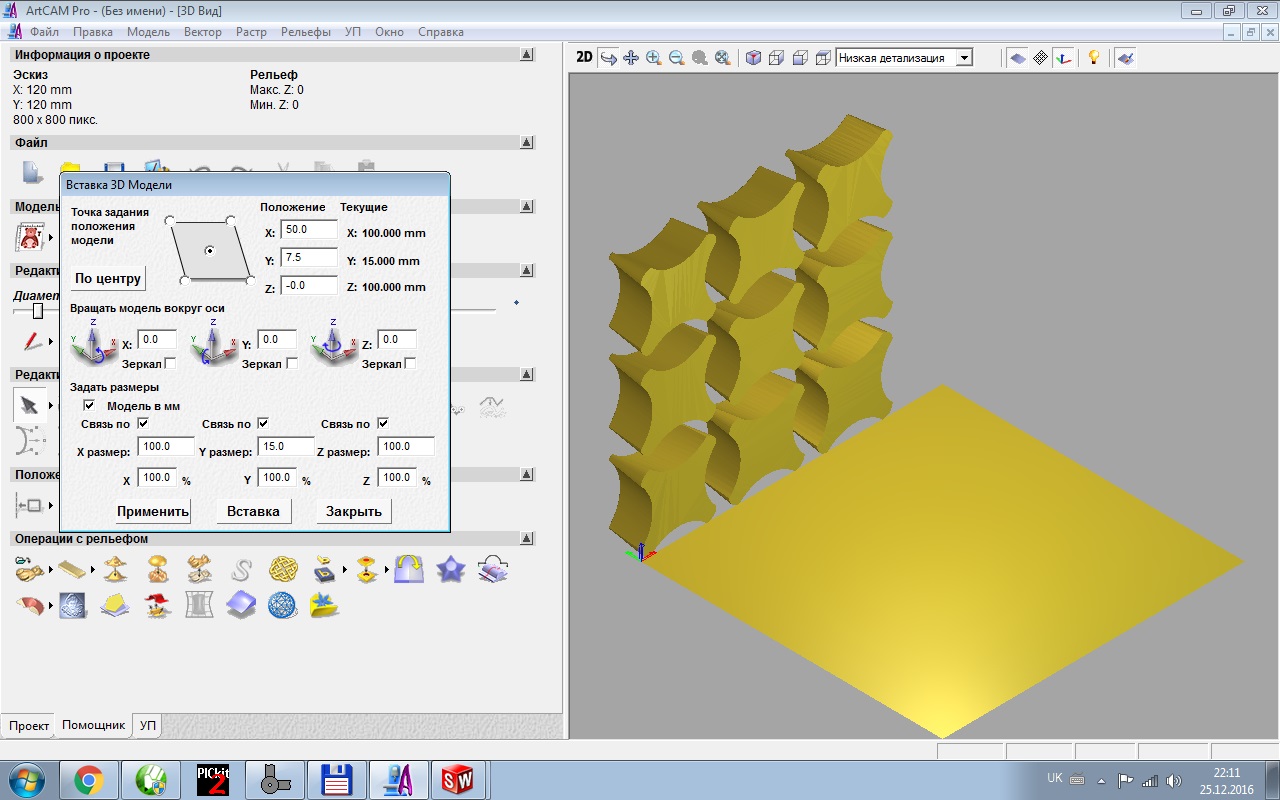Open the Справка menu
Screen dimensions: 1280x800
[x=441, y=32]
